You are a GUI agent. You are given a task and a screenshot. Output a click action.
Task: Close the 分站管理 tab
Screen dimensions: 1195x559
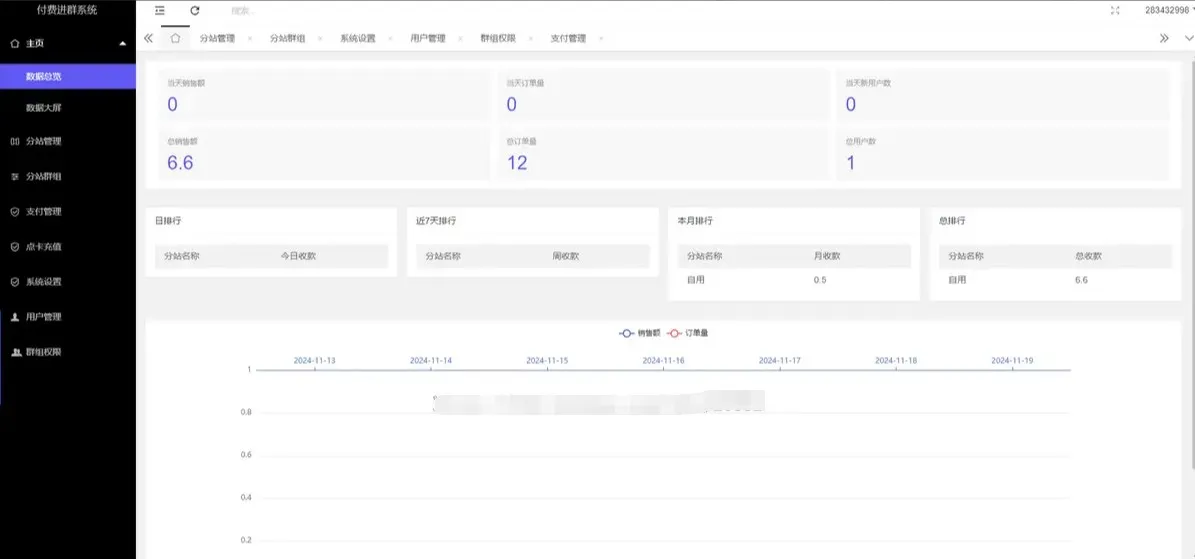(249, 39)
